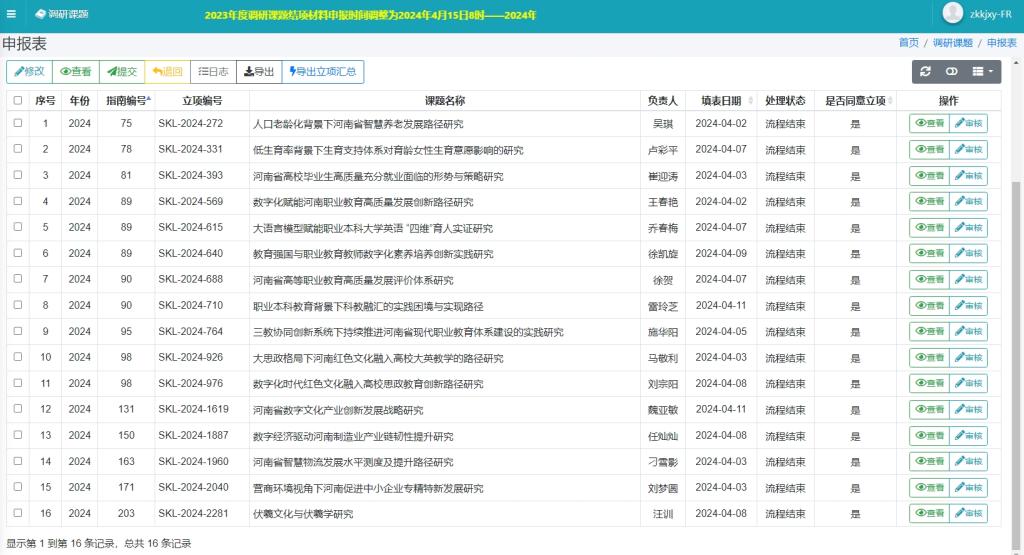This screenshot has width=1024, height=555.
Task: Click the hamburger menu icon at top left
Action: [x=12, y=14]
